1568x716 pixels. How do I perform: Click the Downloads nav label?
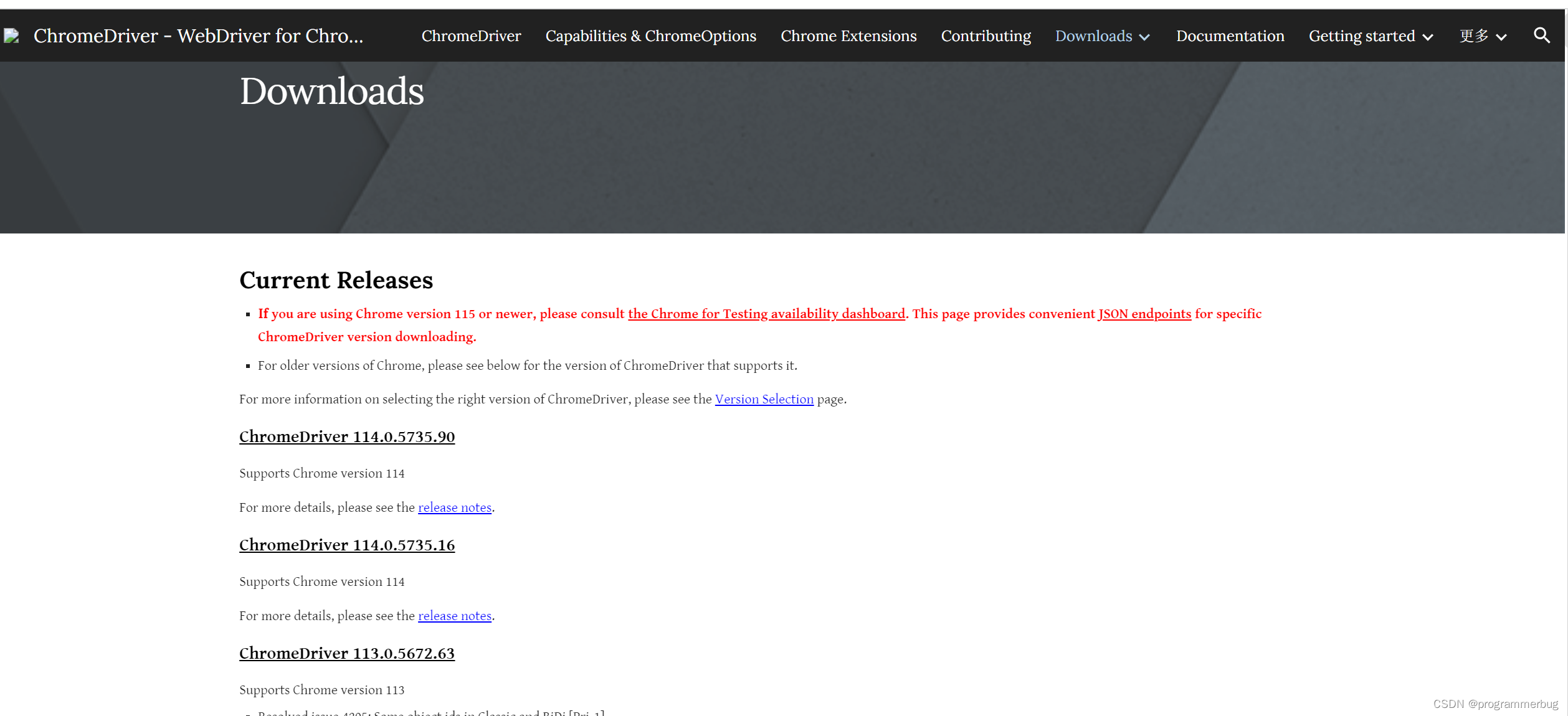[1093, 36]
